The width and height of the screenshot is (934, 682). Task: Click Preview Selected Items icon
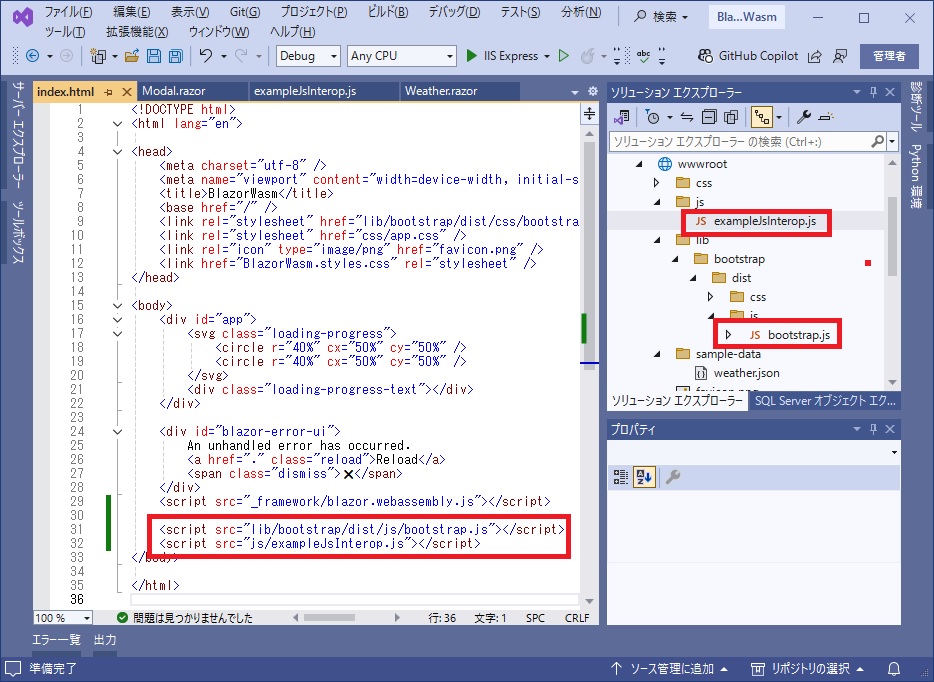click(826, 117)
